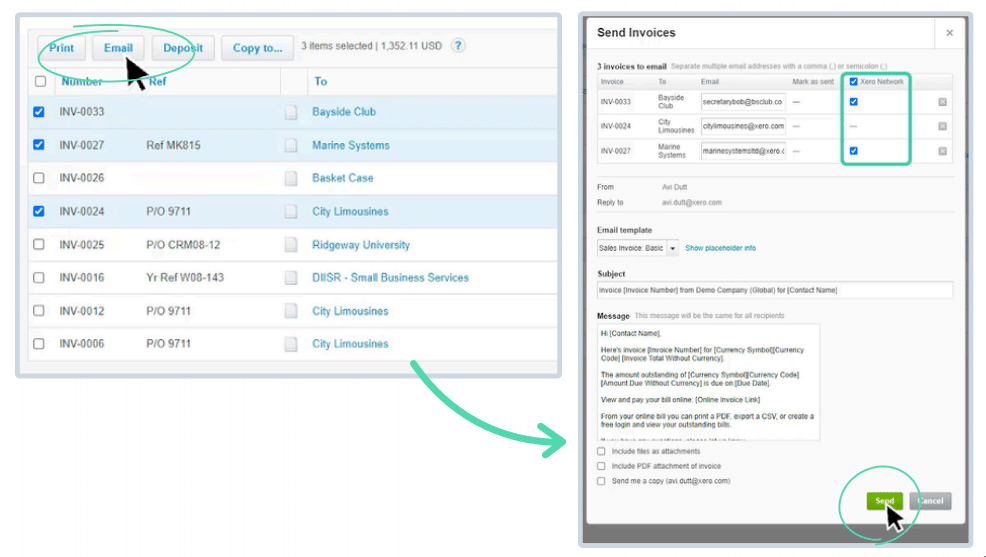Click the document icon for INV-0024
The width and height of the screenshot is (986, 557).
(x=291, y=211)
